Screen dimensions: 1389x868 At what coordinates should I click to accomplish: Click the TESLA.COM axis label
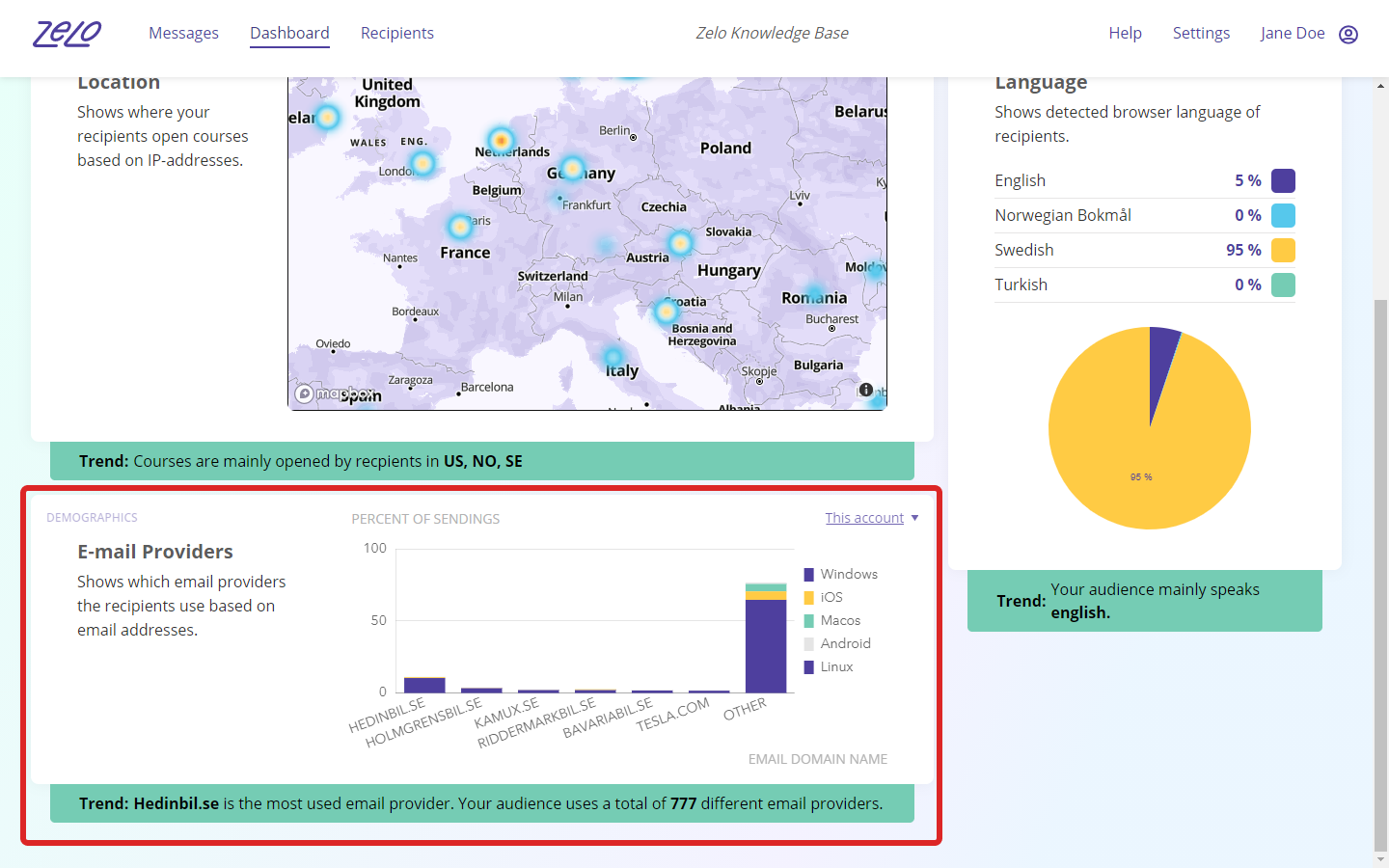672,715
